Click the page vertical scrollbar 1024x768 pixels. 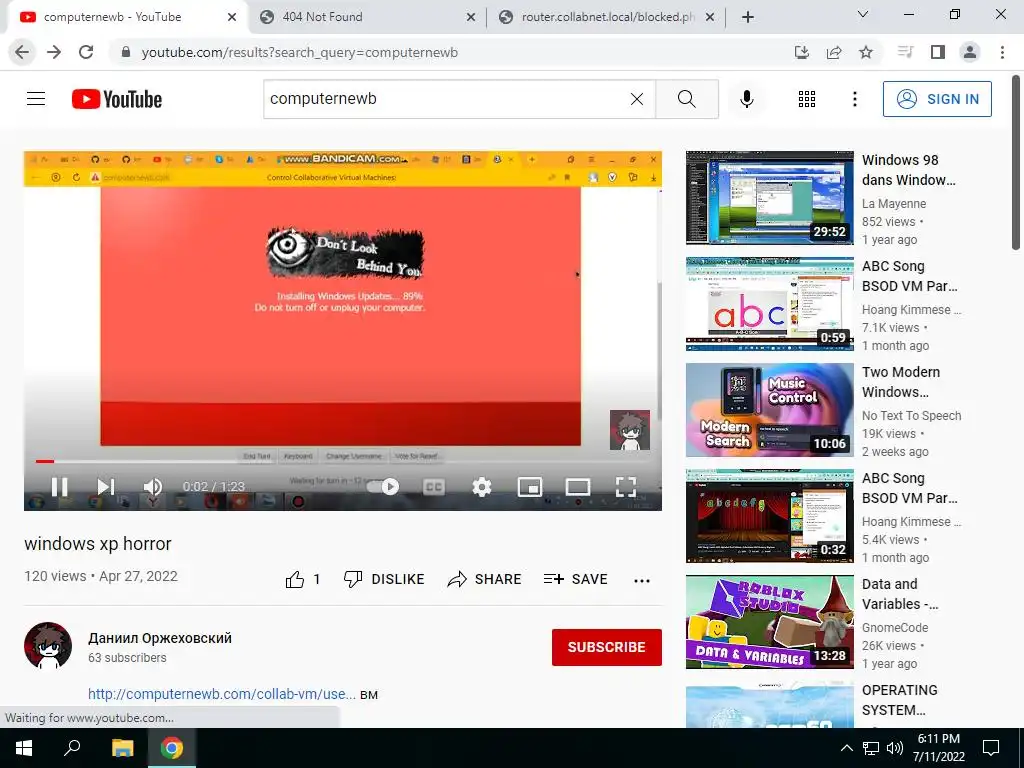click(1016, 163)
